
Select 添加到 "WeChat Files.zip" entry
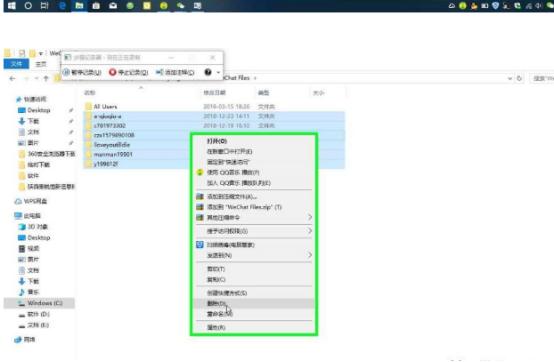(x=254, y=207)
